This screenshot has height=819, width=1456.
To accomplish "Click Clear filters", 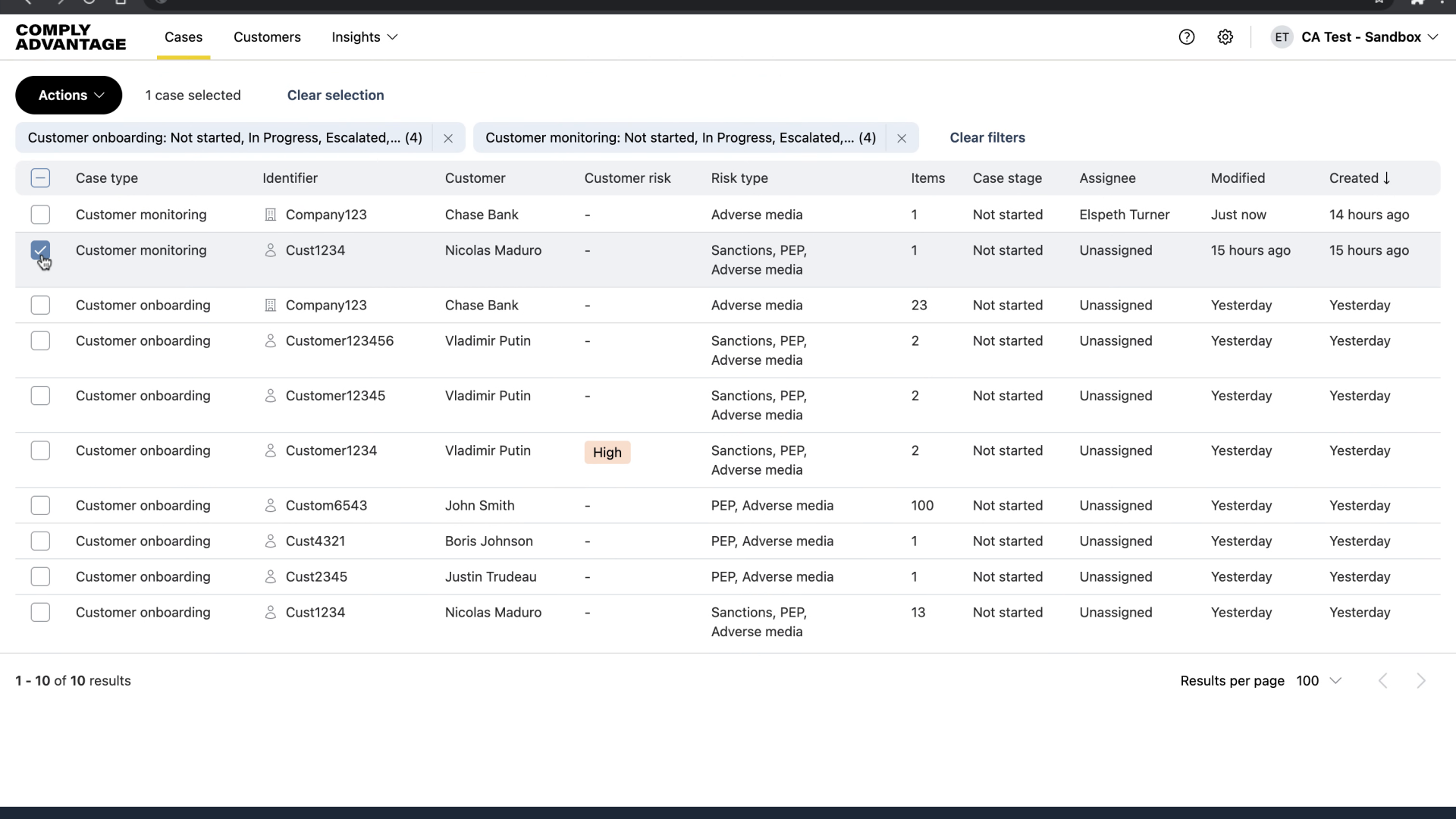I will [x=987, y=137].
